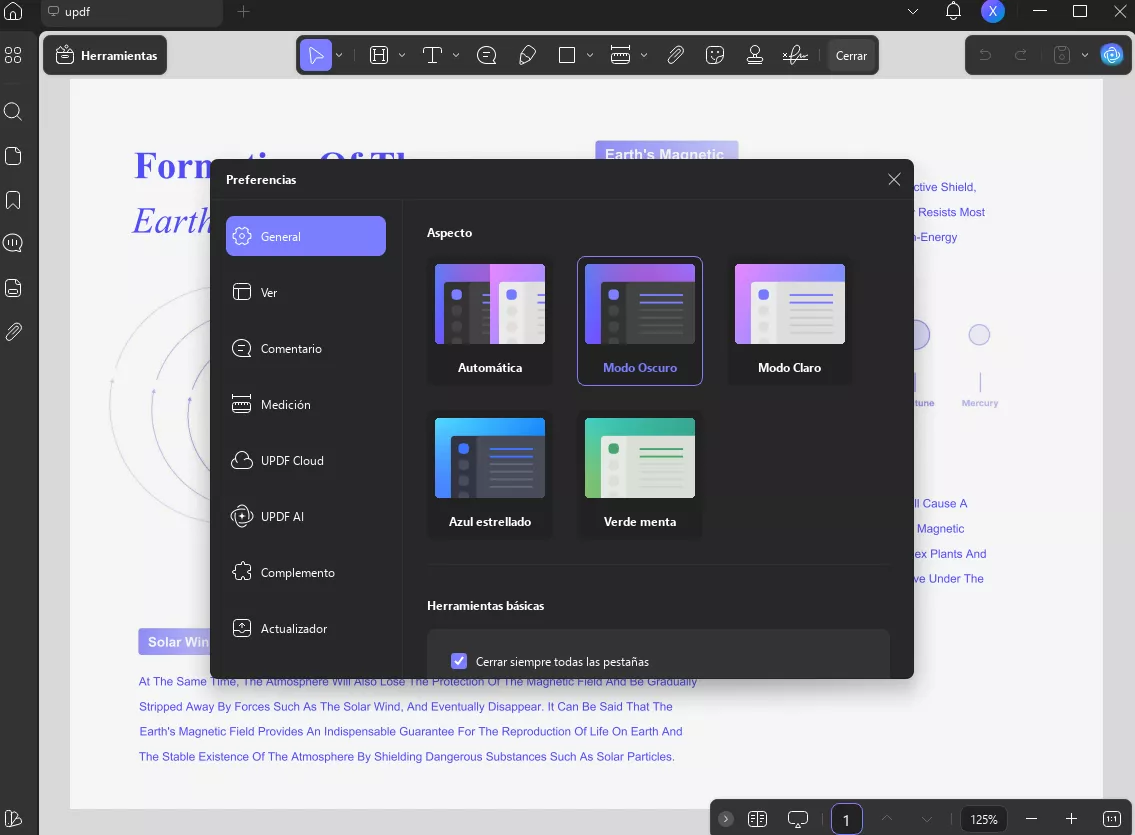
Task: Select the Medición preferences tab
Action: [x=305, y=404]
